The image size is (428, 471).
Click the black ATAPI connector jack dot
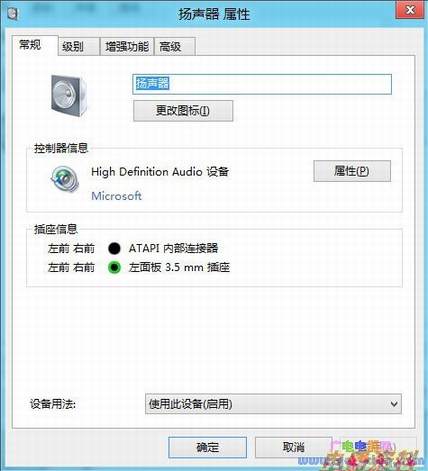[x=114, y=248]
